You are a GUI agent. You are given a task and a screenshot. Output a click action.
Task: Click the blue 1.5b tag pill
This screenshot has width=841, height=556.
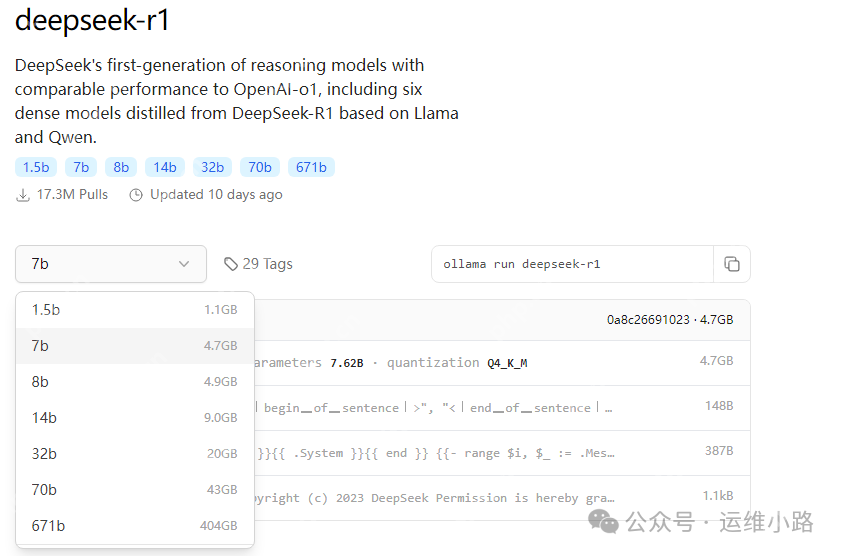tap(36, 167)
